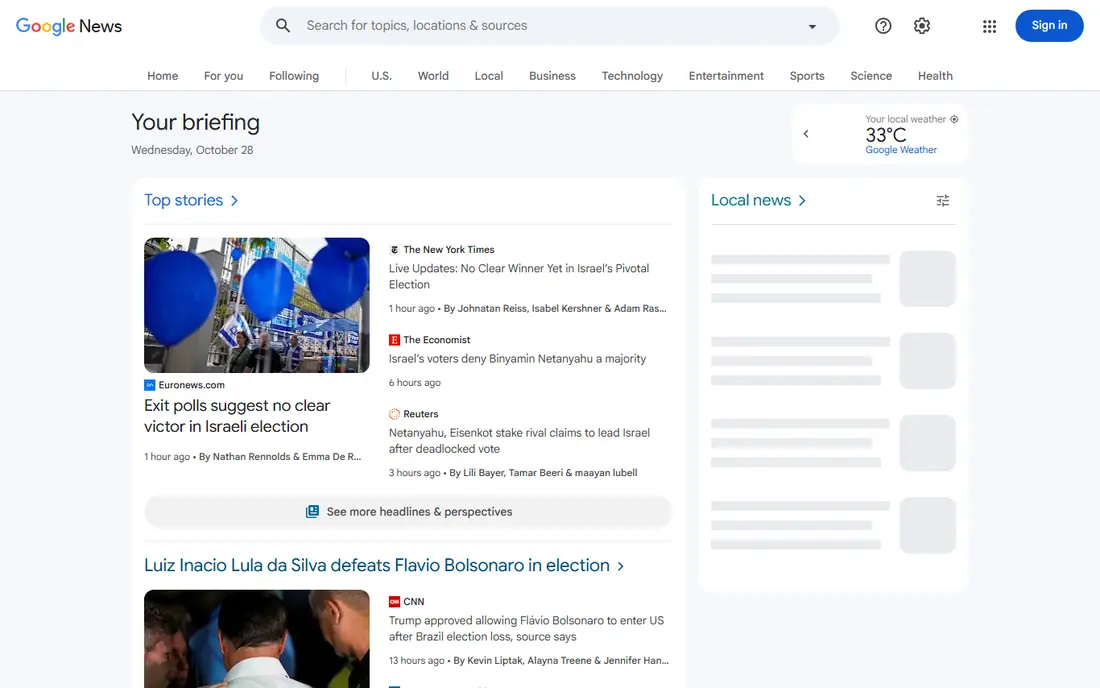Open the blue balloons story thumbnail
Screen dimensions: 1100x688
pyautogui.click(x=257, y=305)
